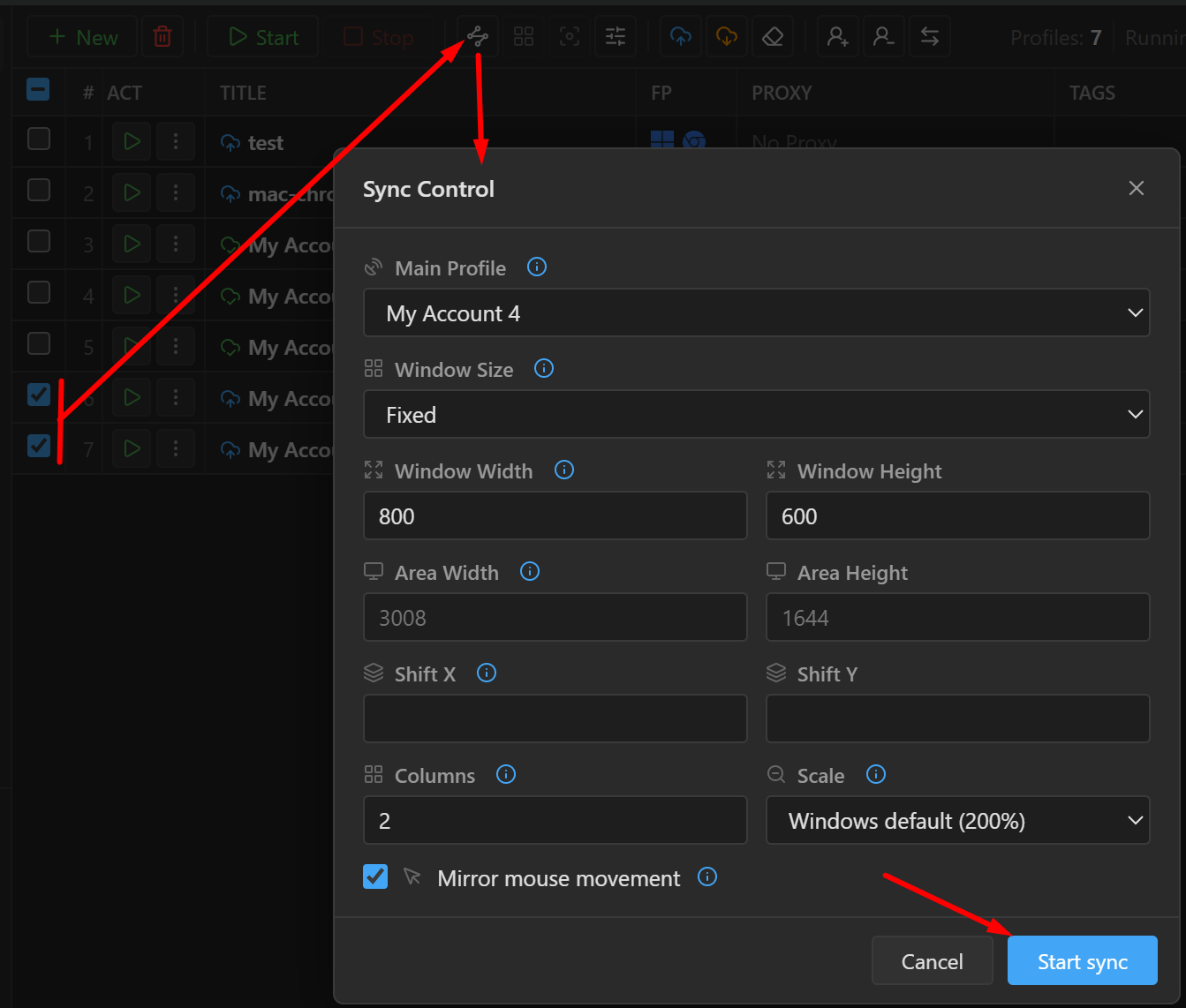Check the checkbox for row 2
This screenshot has height=1008, width=1186.
click(x=39, y=190)
